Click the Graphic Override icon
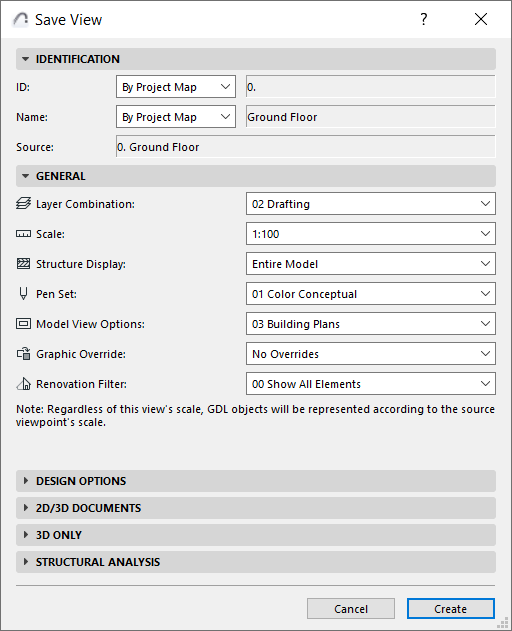The image size is (512, 631). coord(23,354)
